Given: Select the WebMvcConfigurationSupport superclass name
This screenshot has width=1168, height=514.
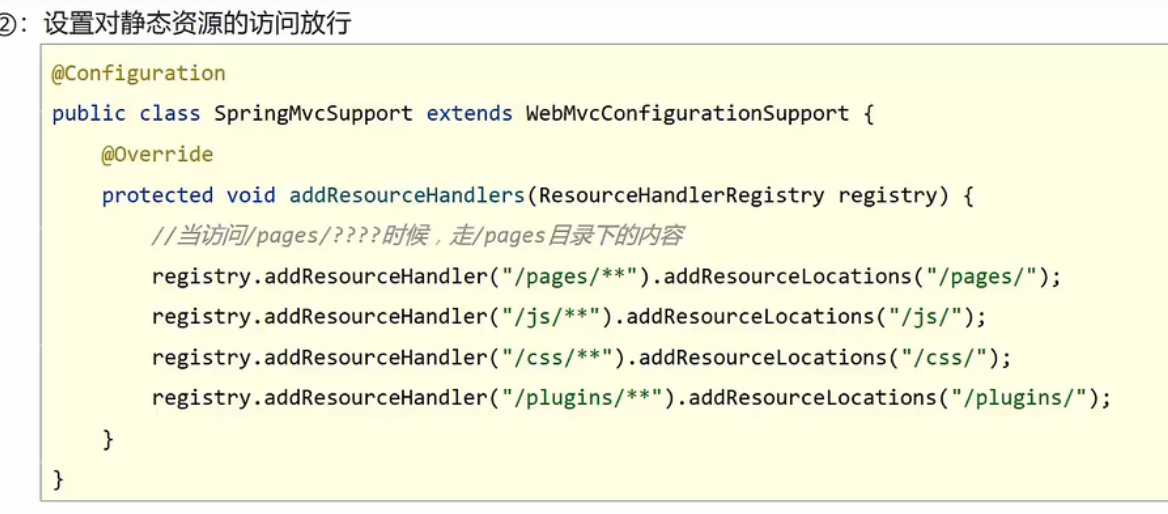Looking at the screenshot, I should (687, 114).
